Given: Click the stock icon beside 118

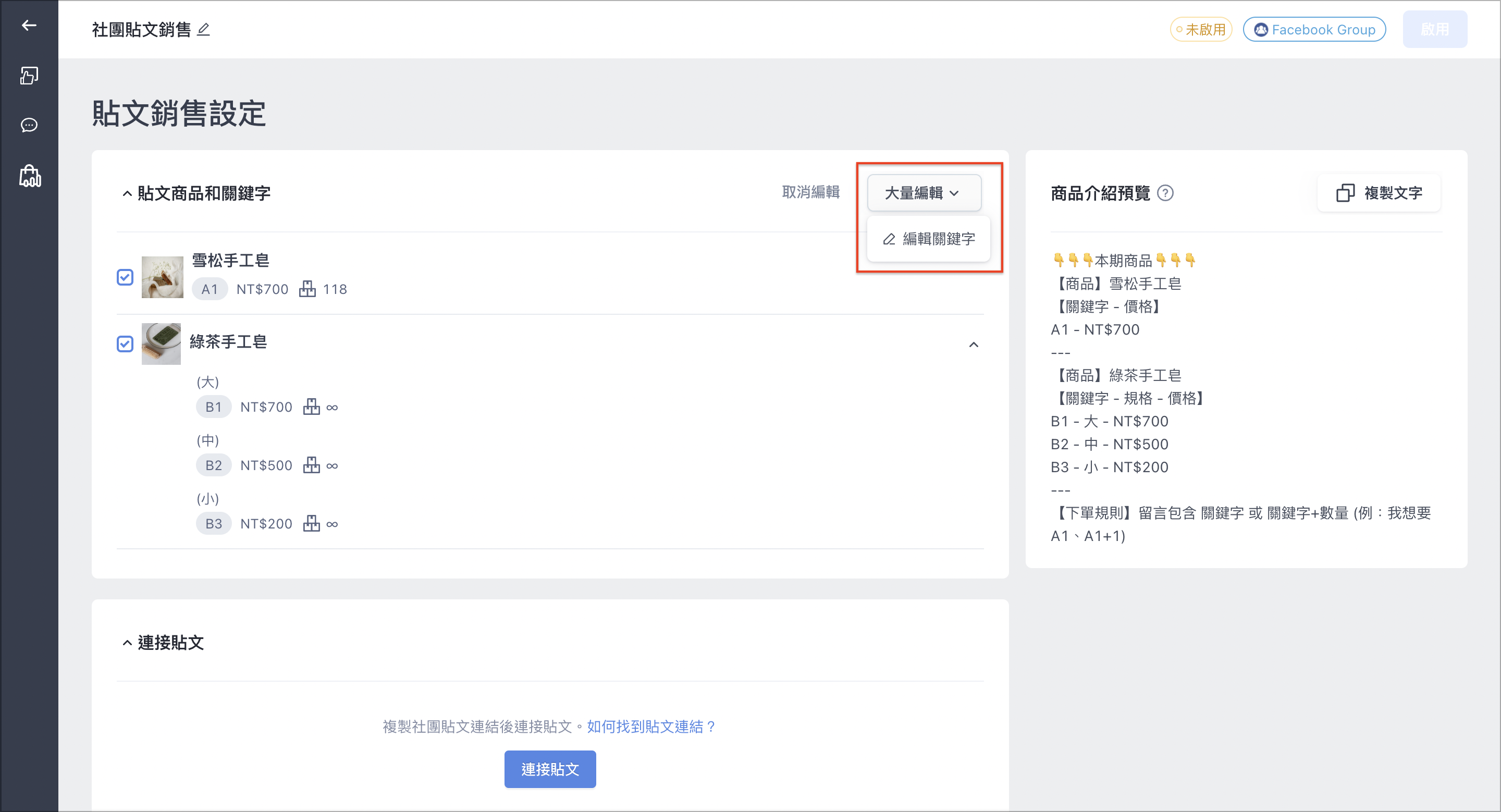Looking at the screenshot, I should [307, 289].
